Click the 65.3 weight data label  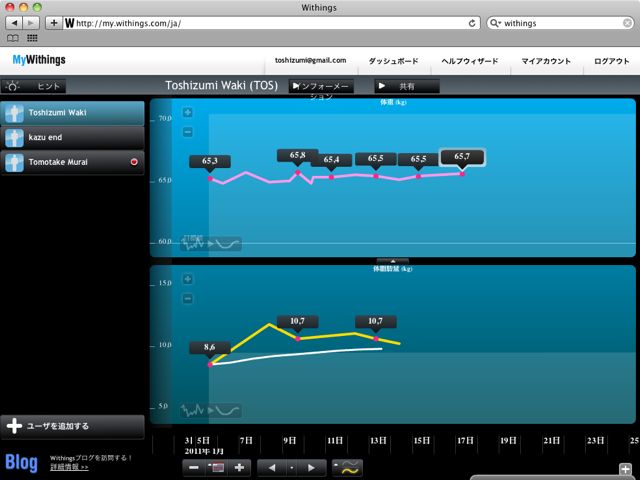pyautogui.click(x=210, y=161)
